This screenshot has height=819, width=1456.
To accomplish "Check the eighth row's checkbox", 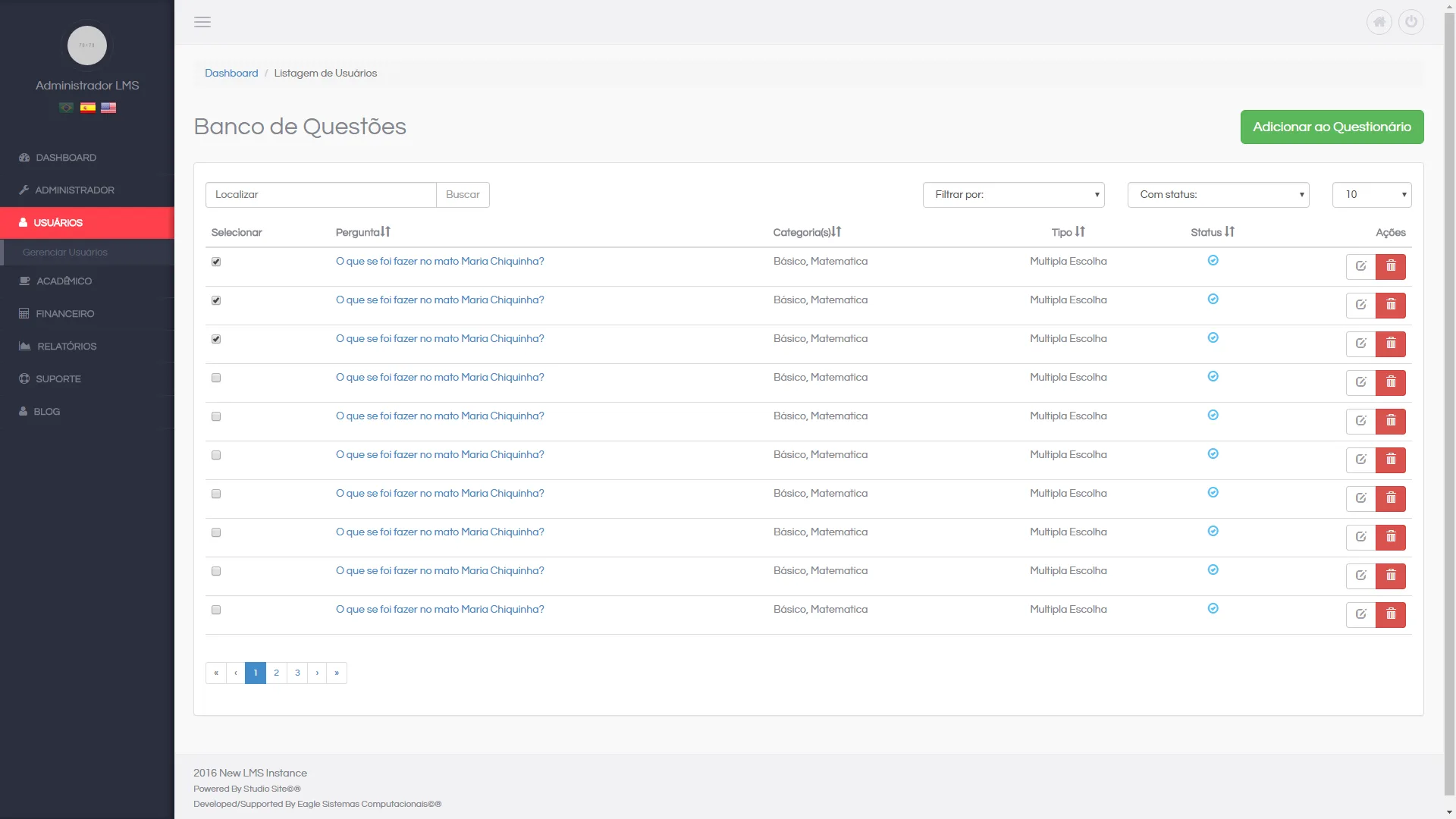I will (216, 532).
